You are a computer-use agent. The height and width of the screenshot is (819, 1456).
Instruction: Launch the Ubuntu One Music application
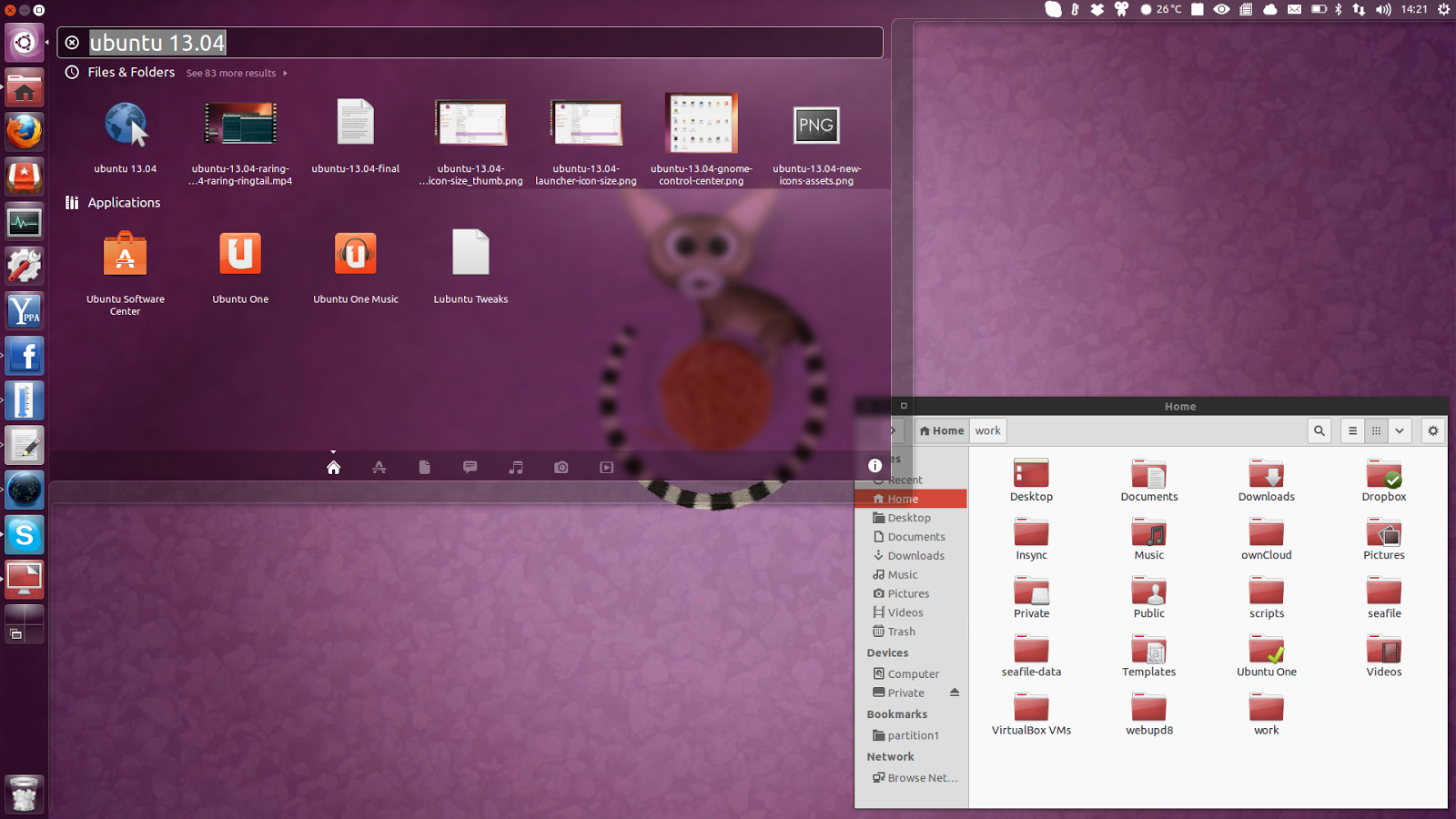pos(356,256)
